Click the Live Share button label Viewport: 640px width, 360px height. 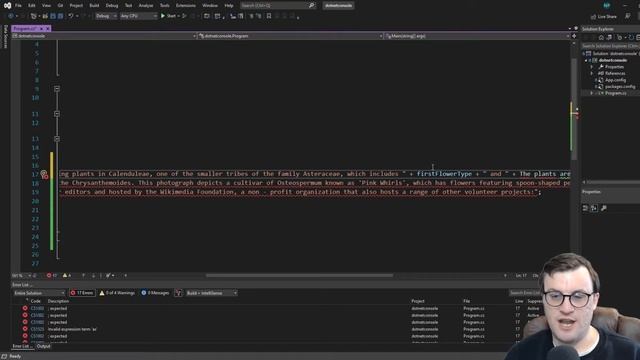pyautogui.click(x=607, y=16)
